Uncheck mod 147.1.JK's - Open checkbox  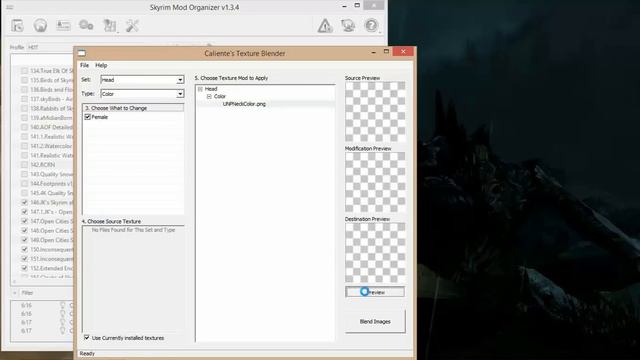(x=24, y=211)
